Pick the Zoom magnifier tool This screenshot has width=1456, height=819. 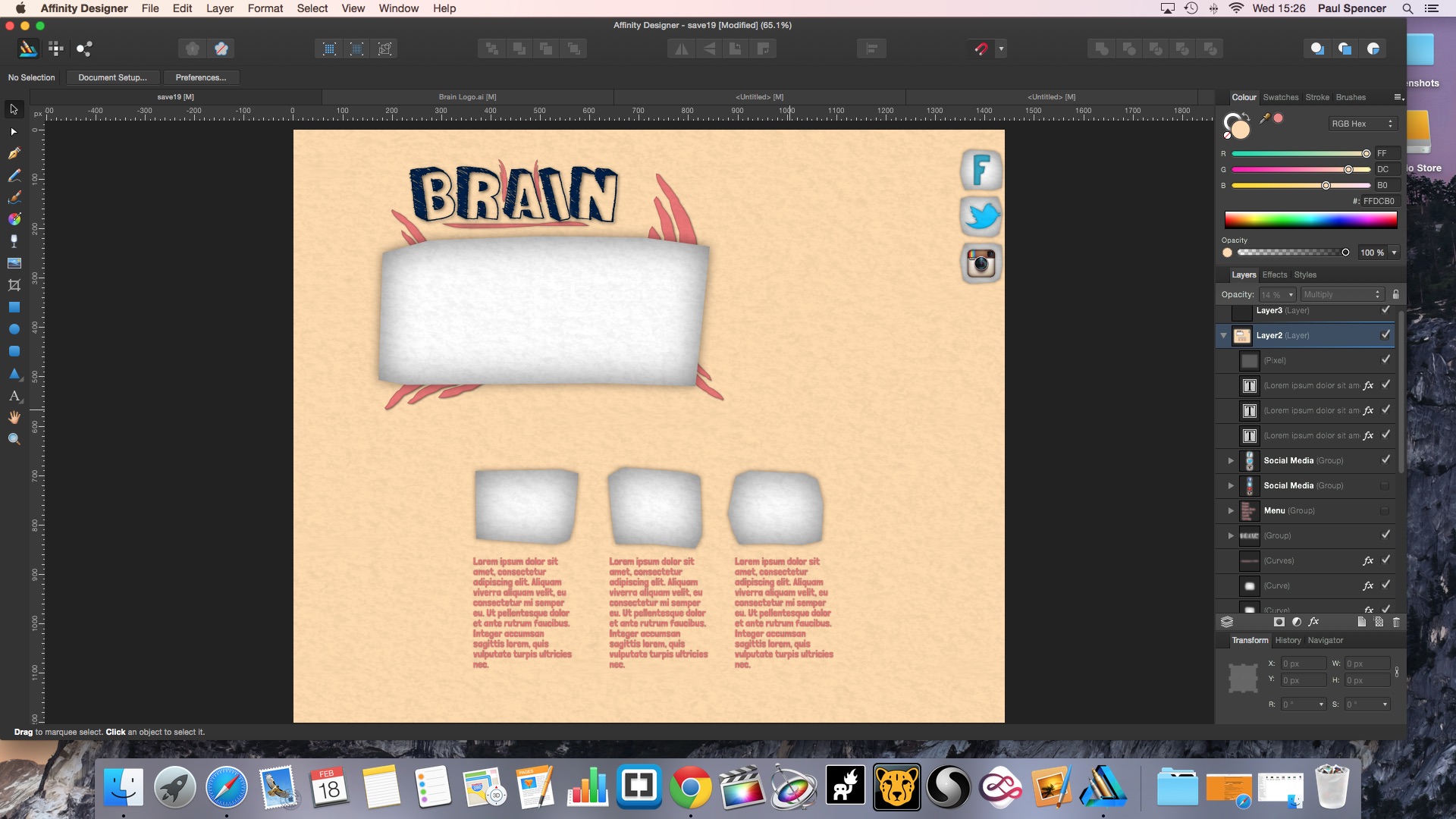(x=14, y=439)
